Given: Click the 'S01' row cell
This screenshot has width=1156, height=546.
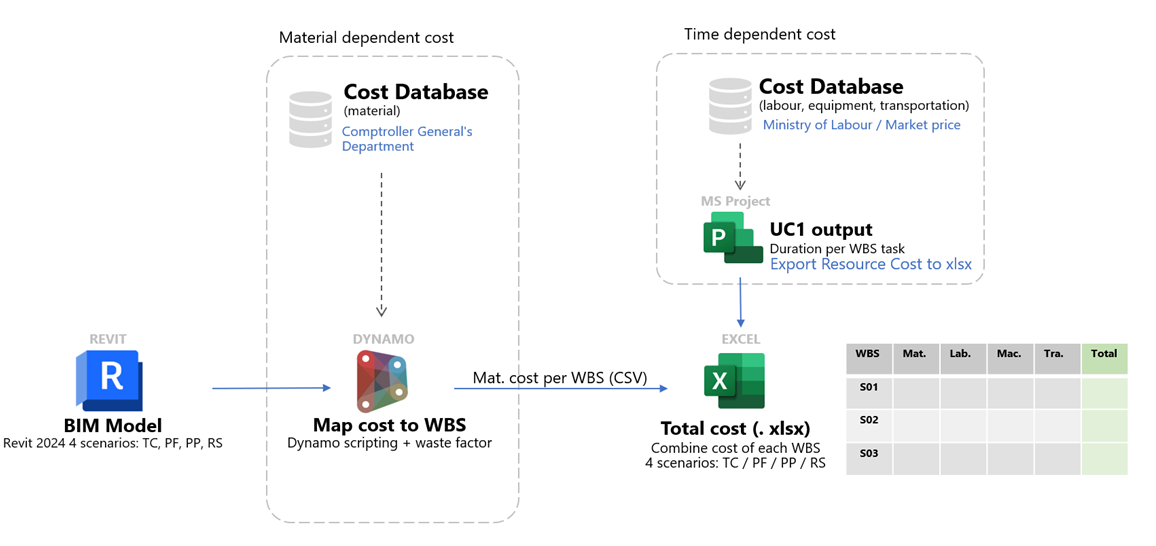Looking at the screenshot, I should click(x=869, y=393).
